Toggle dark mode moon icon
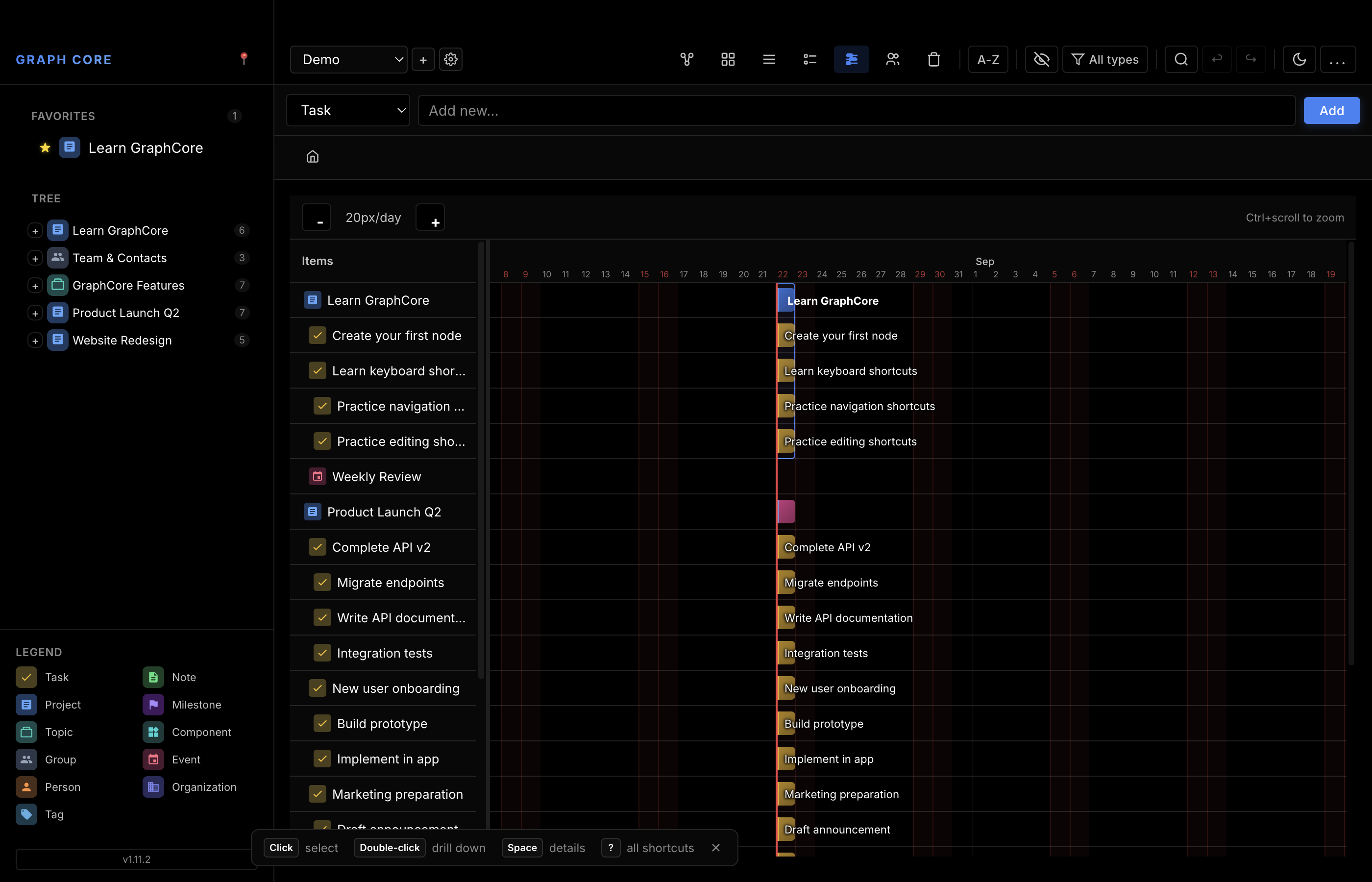The width and height of the screenshot is (1372, 882). pyautogui.click(x=1299, y=59)
